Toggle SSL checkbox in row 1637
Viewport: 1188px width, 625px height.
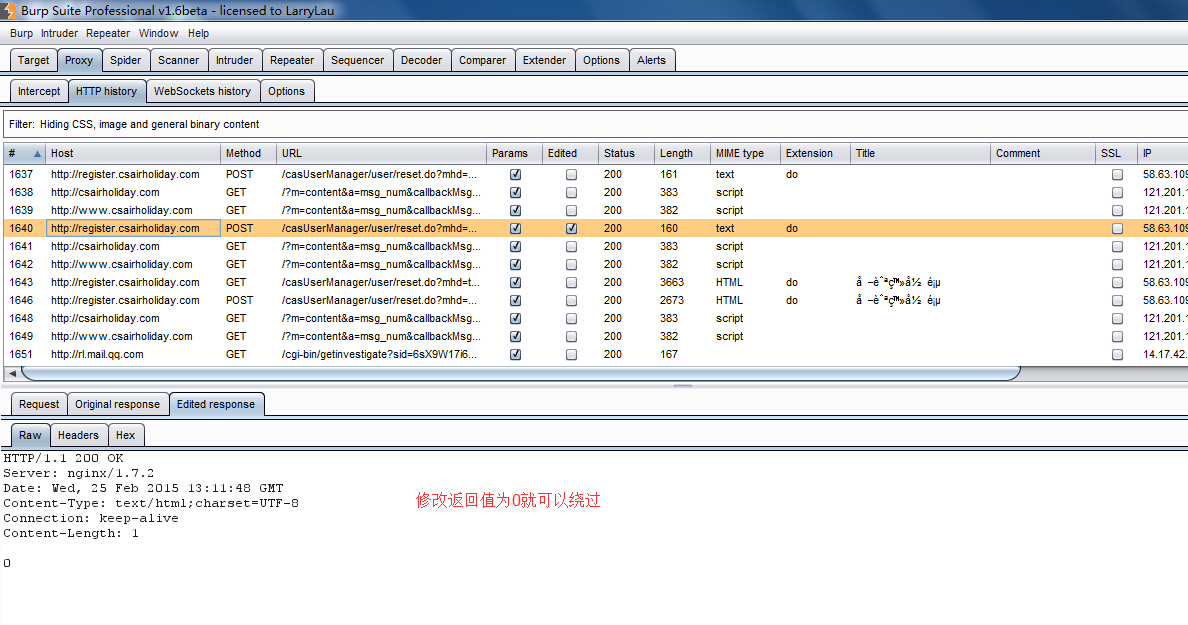1117,174
